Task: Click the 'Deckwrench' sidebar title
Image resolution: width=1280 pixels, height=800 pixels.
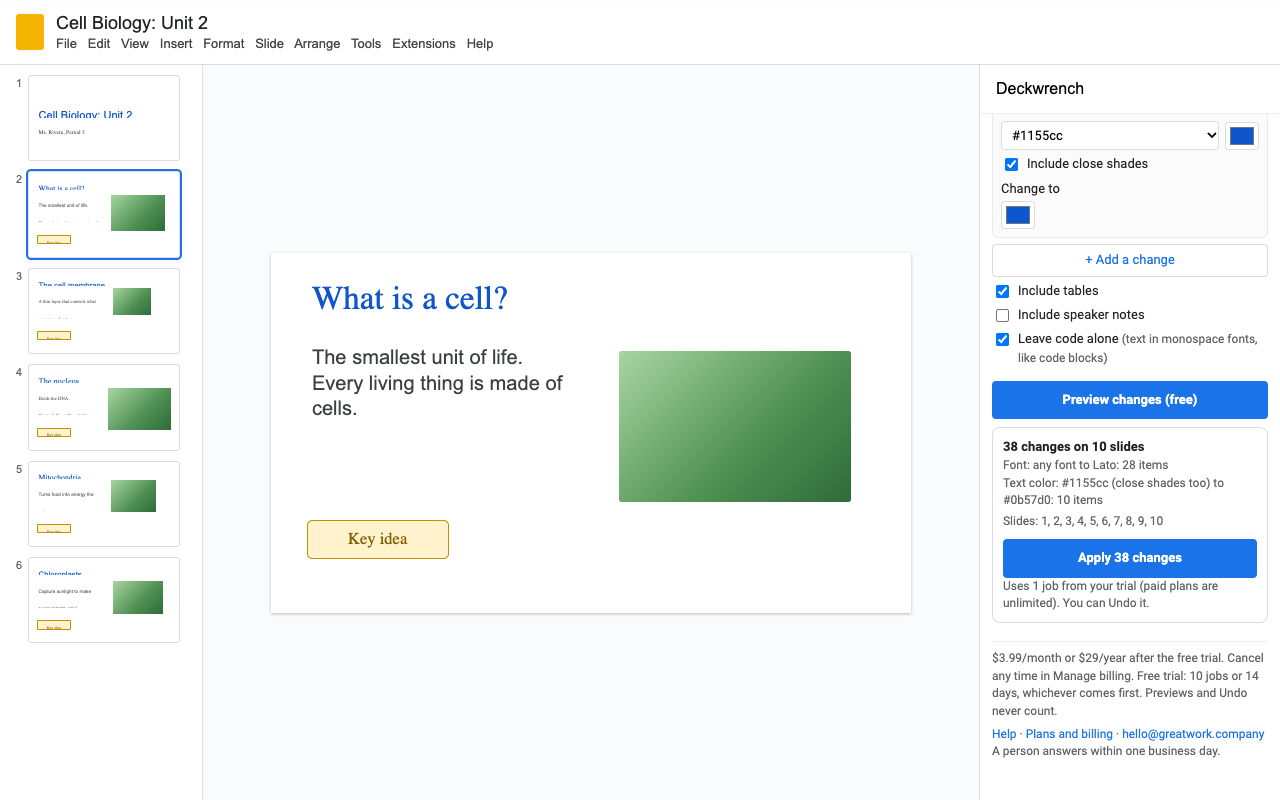Action: tap(1040, 89)
